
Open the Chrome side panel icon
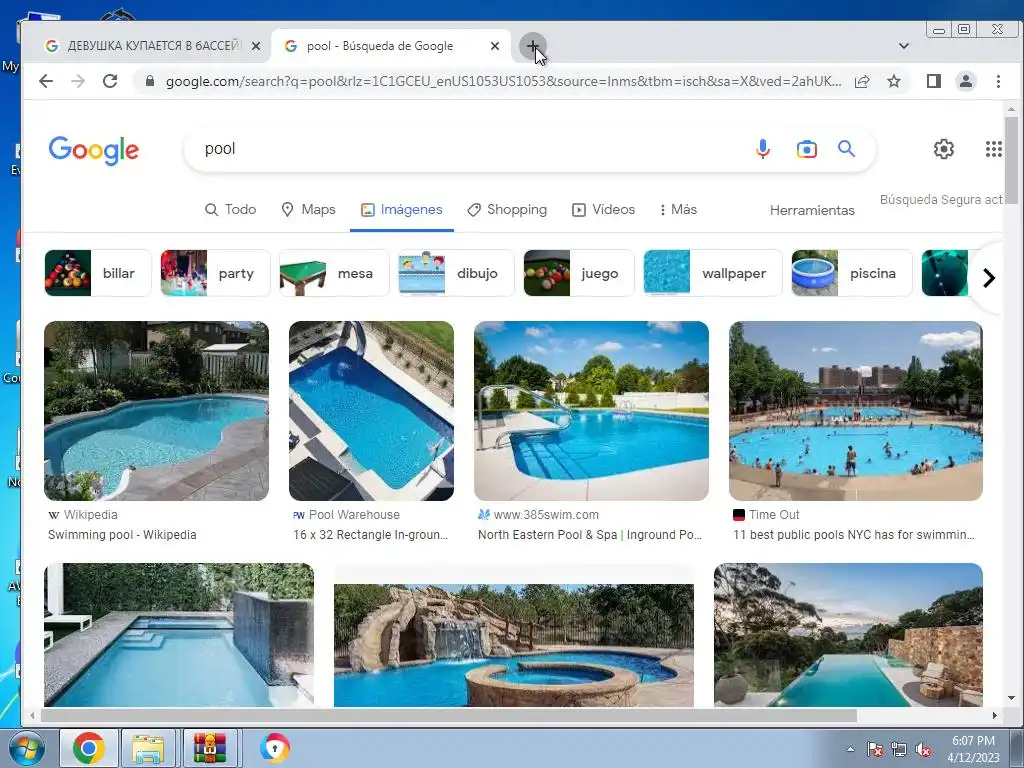(x=934, y=81)
